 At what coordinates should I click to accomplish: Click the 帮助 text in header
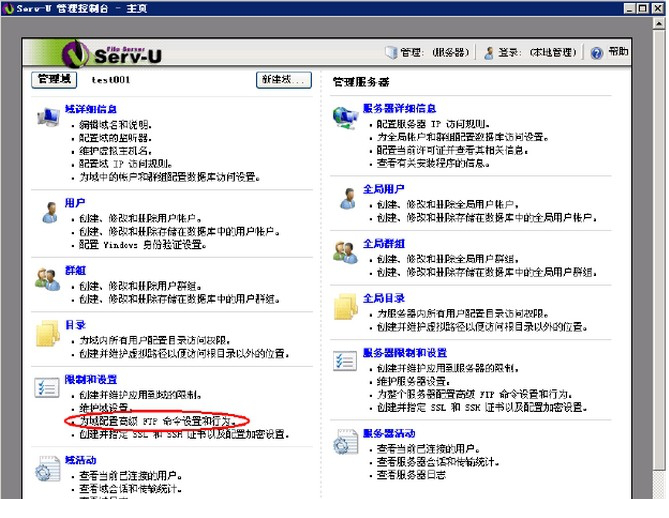click(x=618, y=52)
